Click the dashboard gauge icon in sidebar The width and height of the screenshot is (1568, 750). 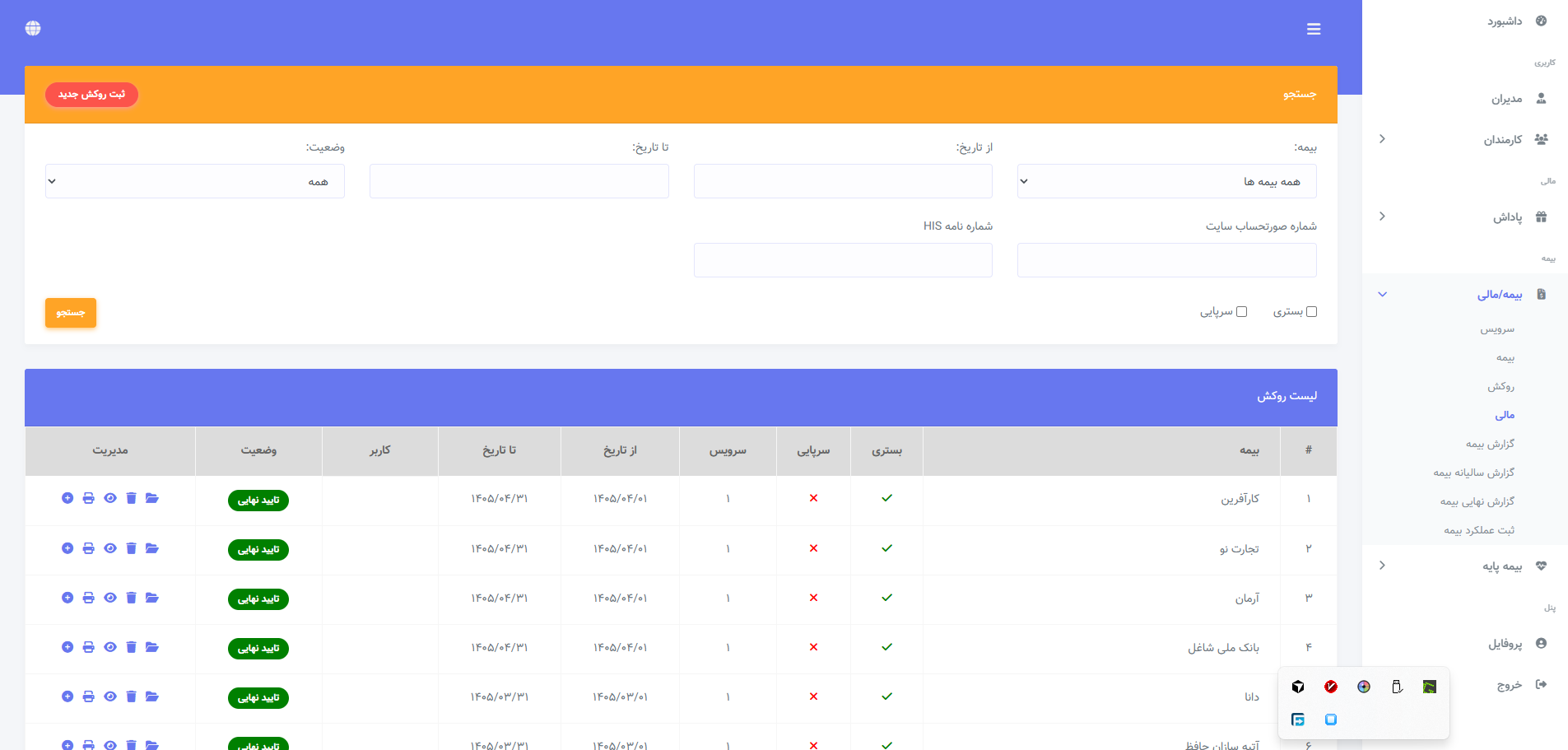pyautogui.click(x=1542, y=21)
